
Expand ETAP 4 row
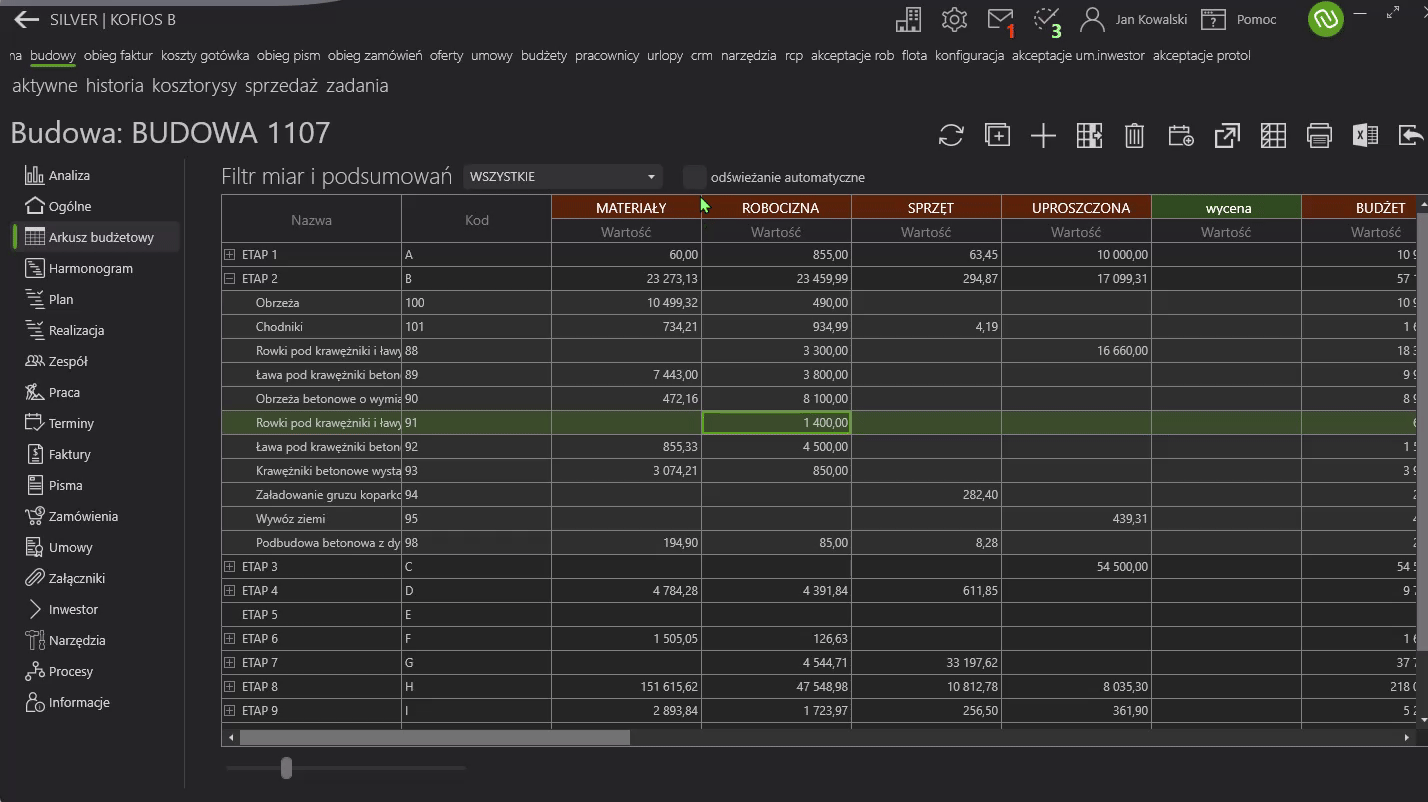pos(229,591)
